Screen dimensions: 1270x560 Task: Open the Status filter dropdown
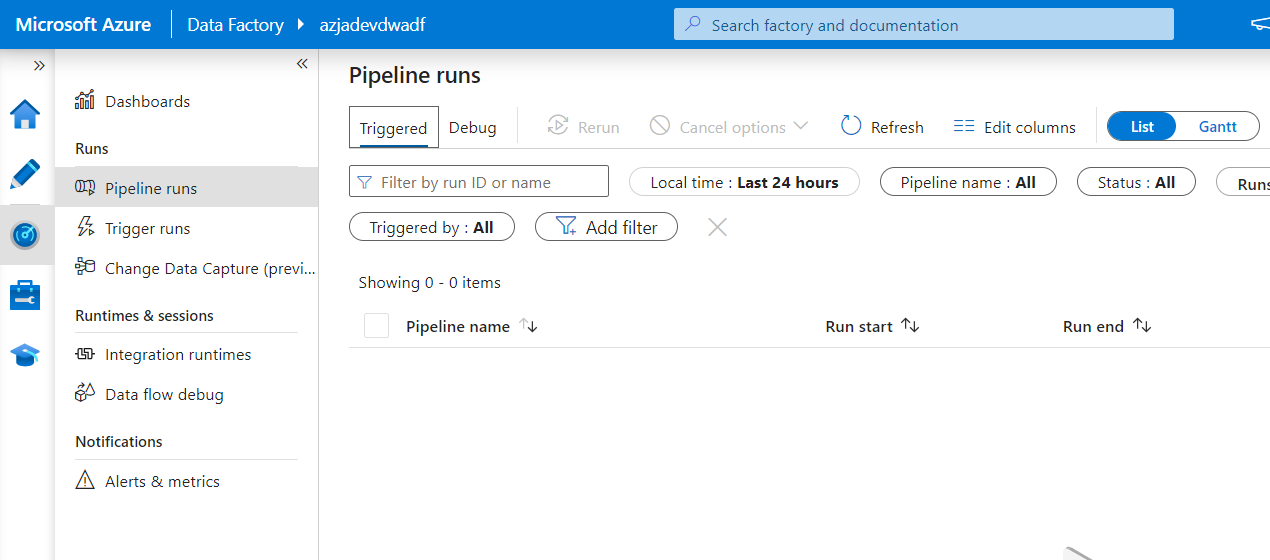pyautogui.click(x=1136, y=182)
